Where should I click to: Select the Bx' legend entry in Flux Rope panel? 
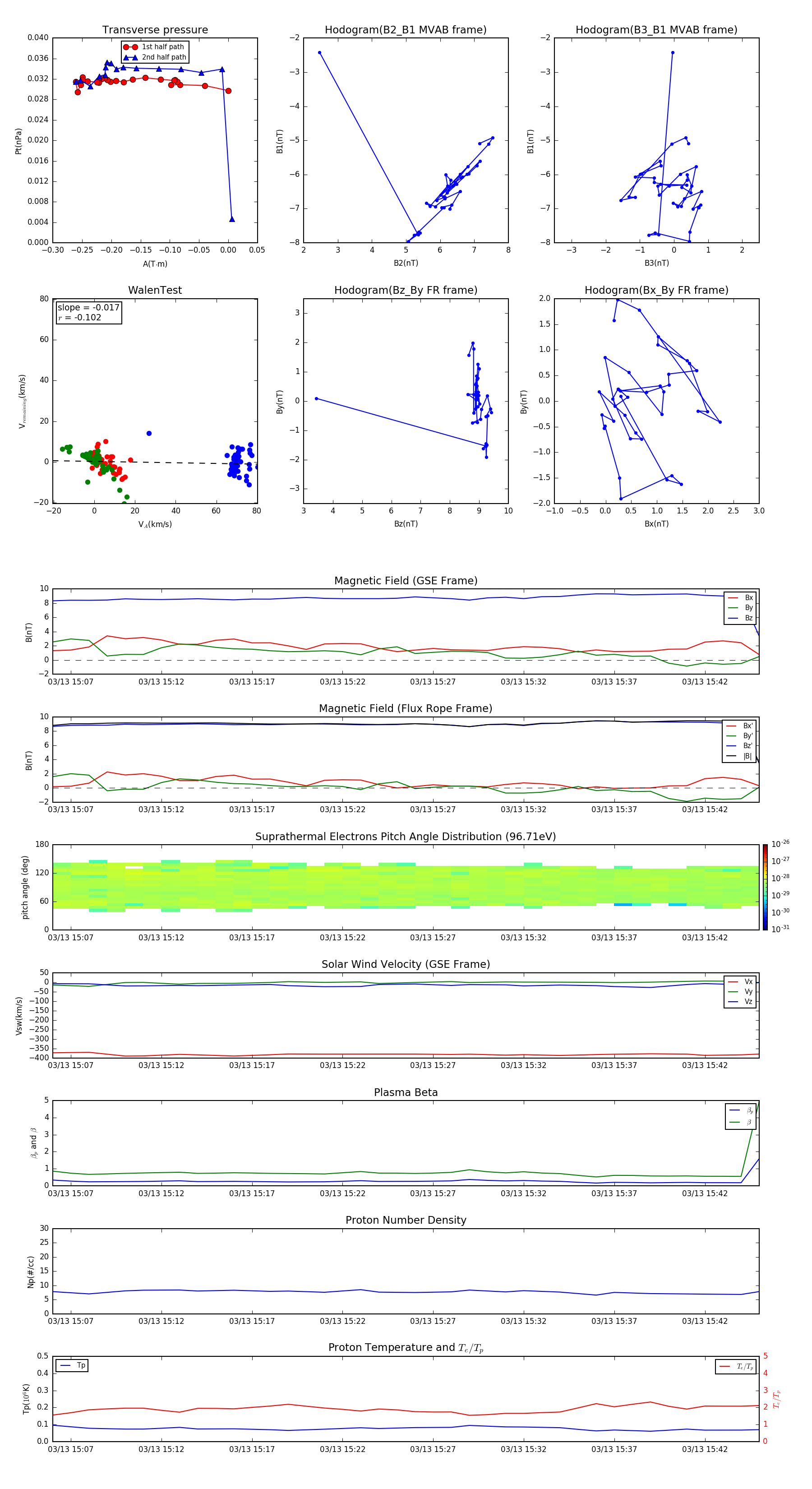pos(740,726)
